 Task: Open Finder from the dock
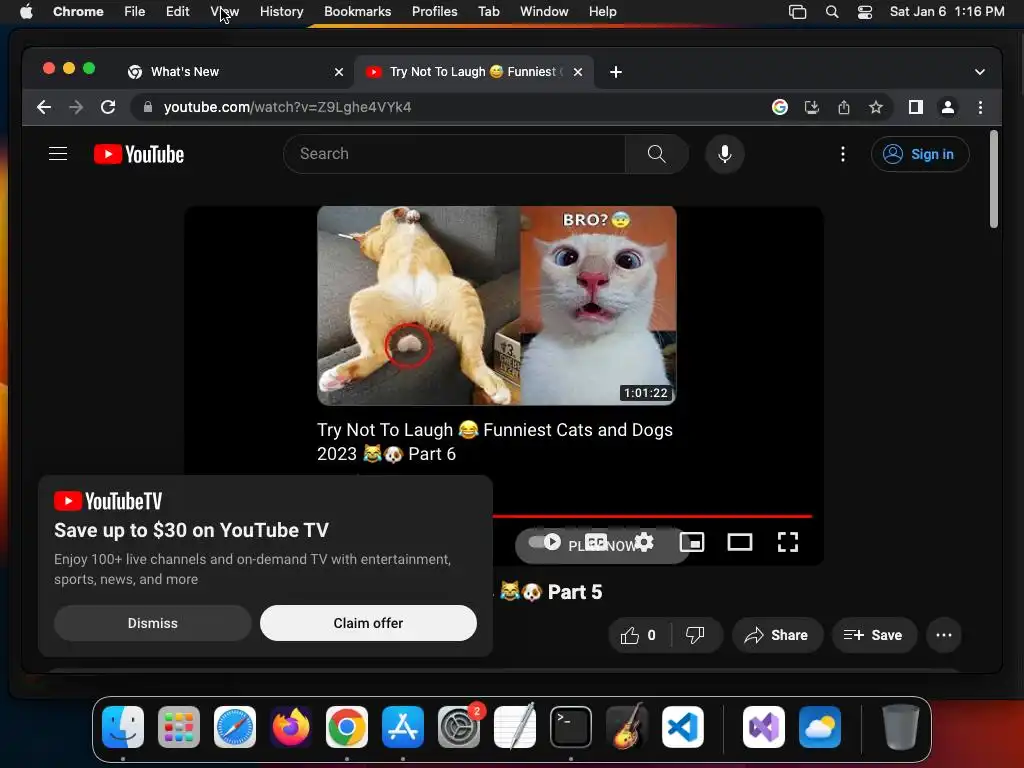click(123, 727)
